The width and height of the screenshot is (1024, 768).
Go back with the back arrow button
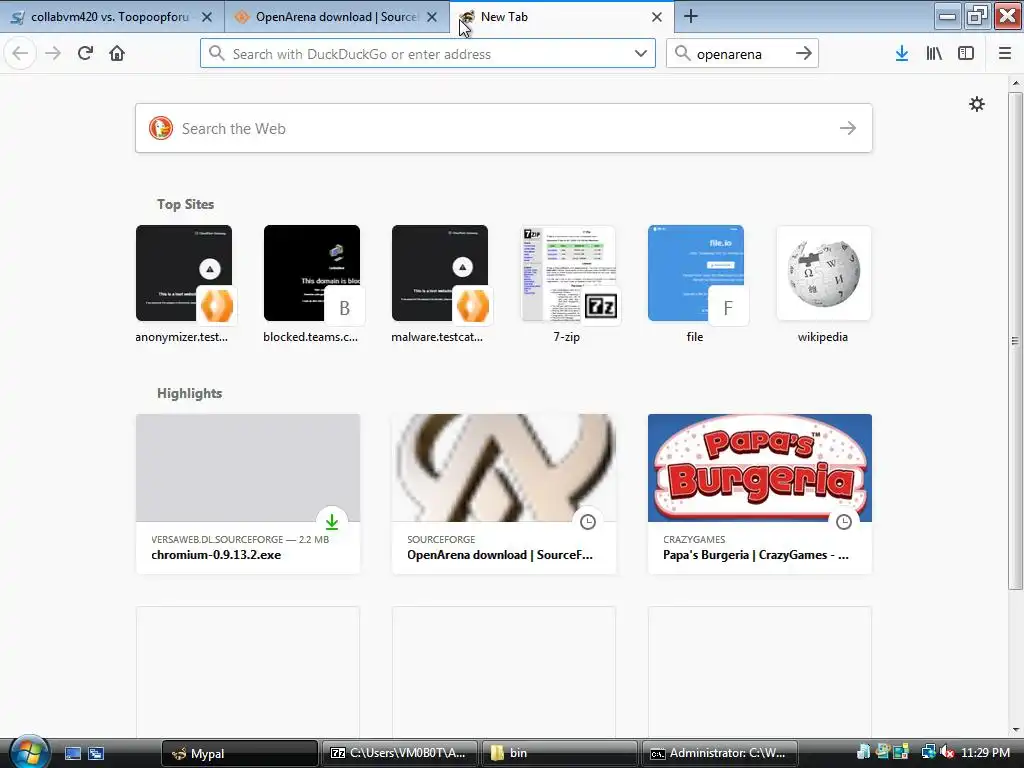point(20,54)
